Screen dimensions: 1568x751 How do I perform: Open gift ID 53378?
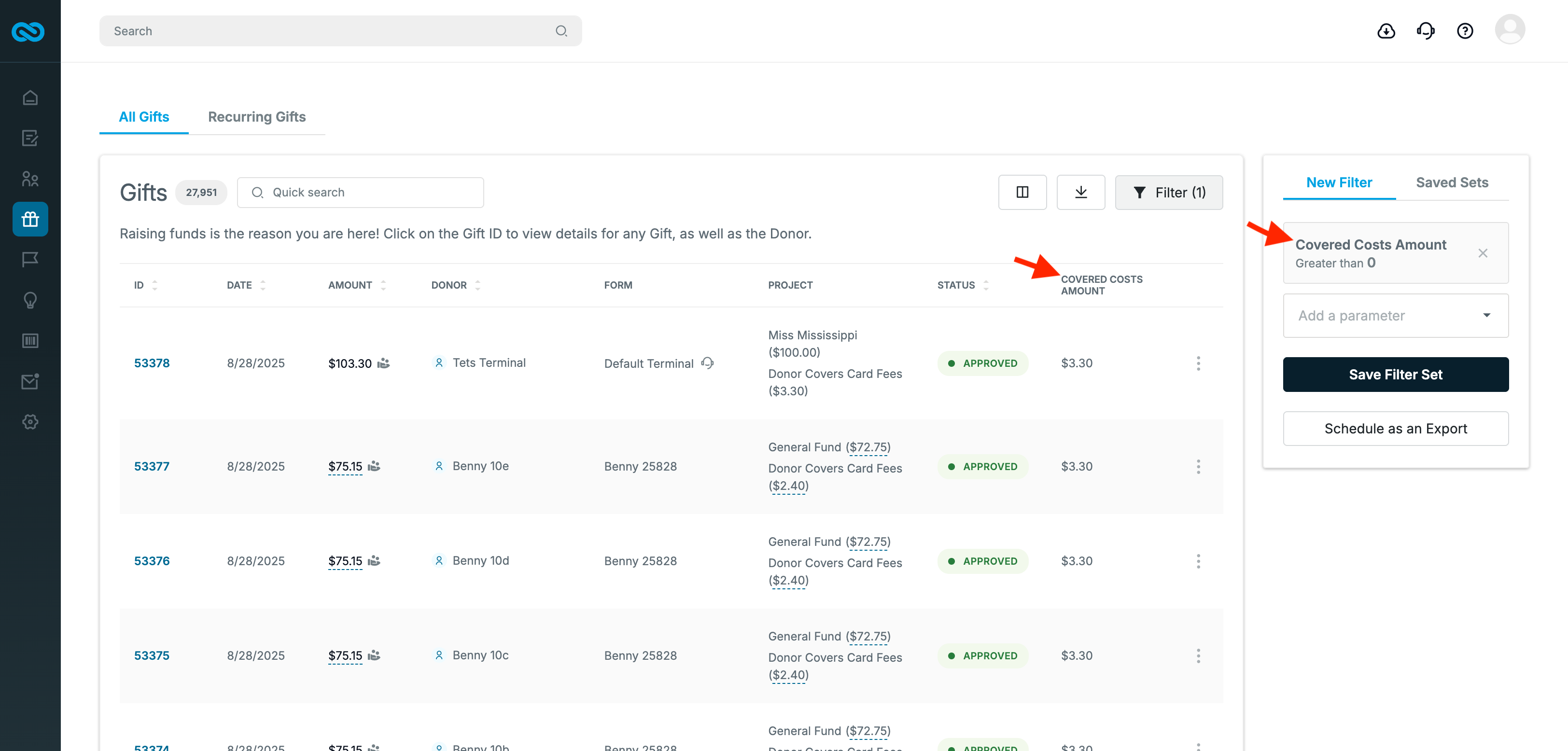click(x=152, y=363)
